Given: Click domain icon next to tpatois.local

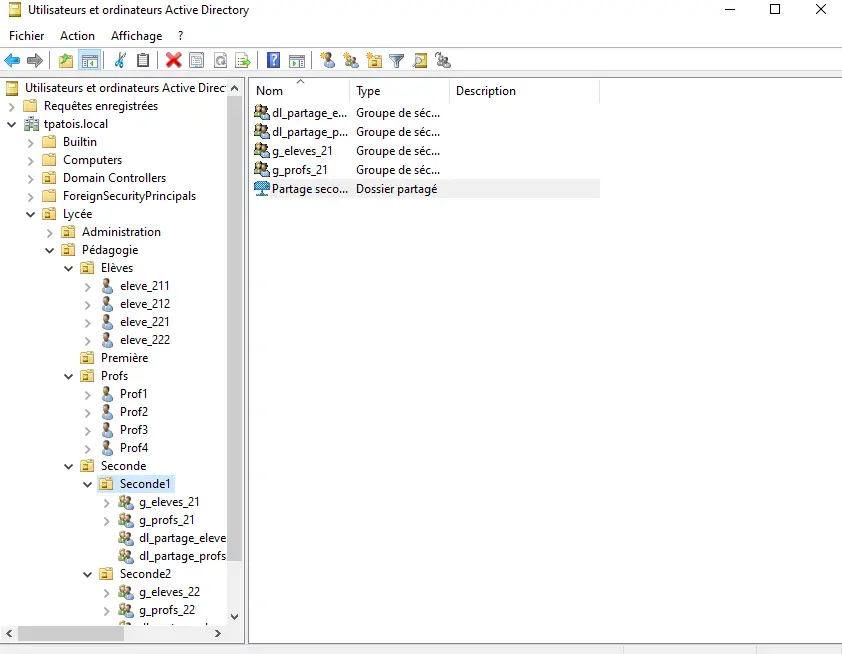Looking at the screenshot, I should click(x=32, y=124).
